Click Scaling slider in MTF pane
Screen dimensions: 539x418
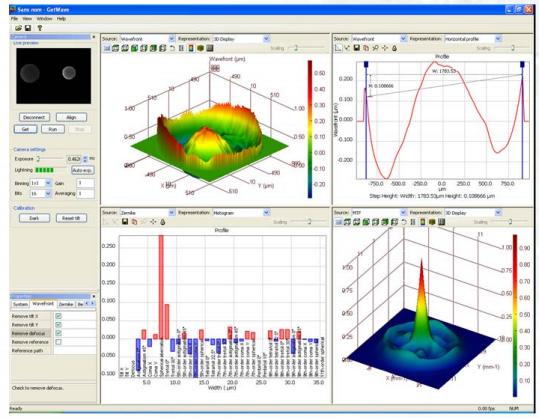click(510, 222)
